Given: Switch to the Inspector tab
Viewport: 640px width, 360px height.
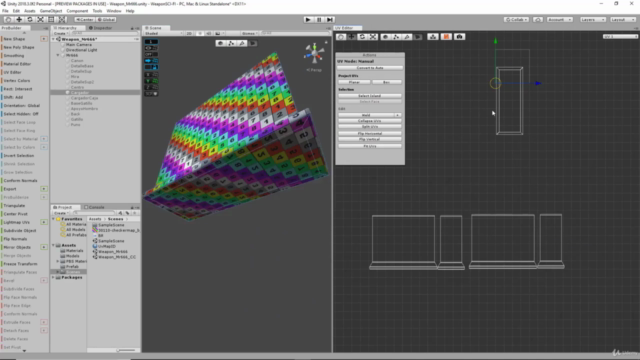Looking at the screenshot, I should [100, 28].
